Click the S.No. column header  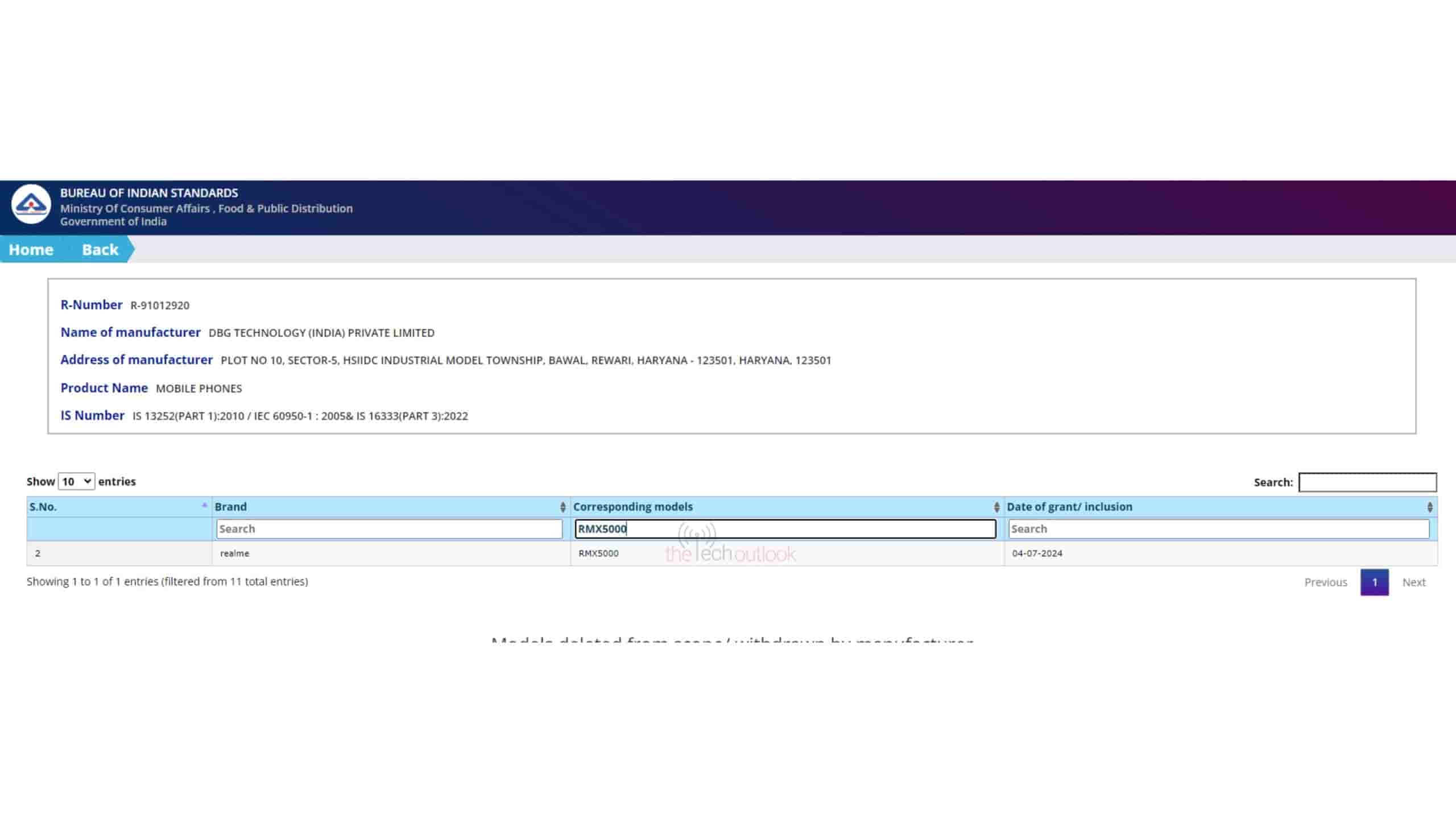pos(43,507)
